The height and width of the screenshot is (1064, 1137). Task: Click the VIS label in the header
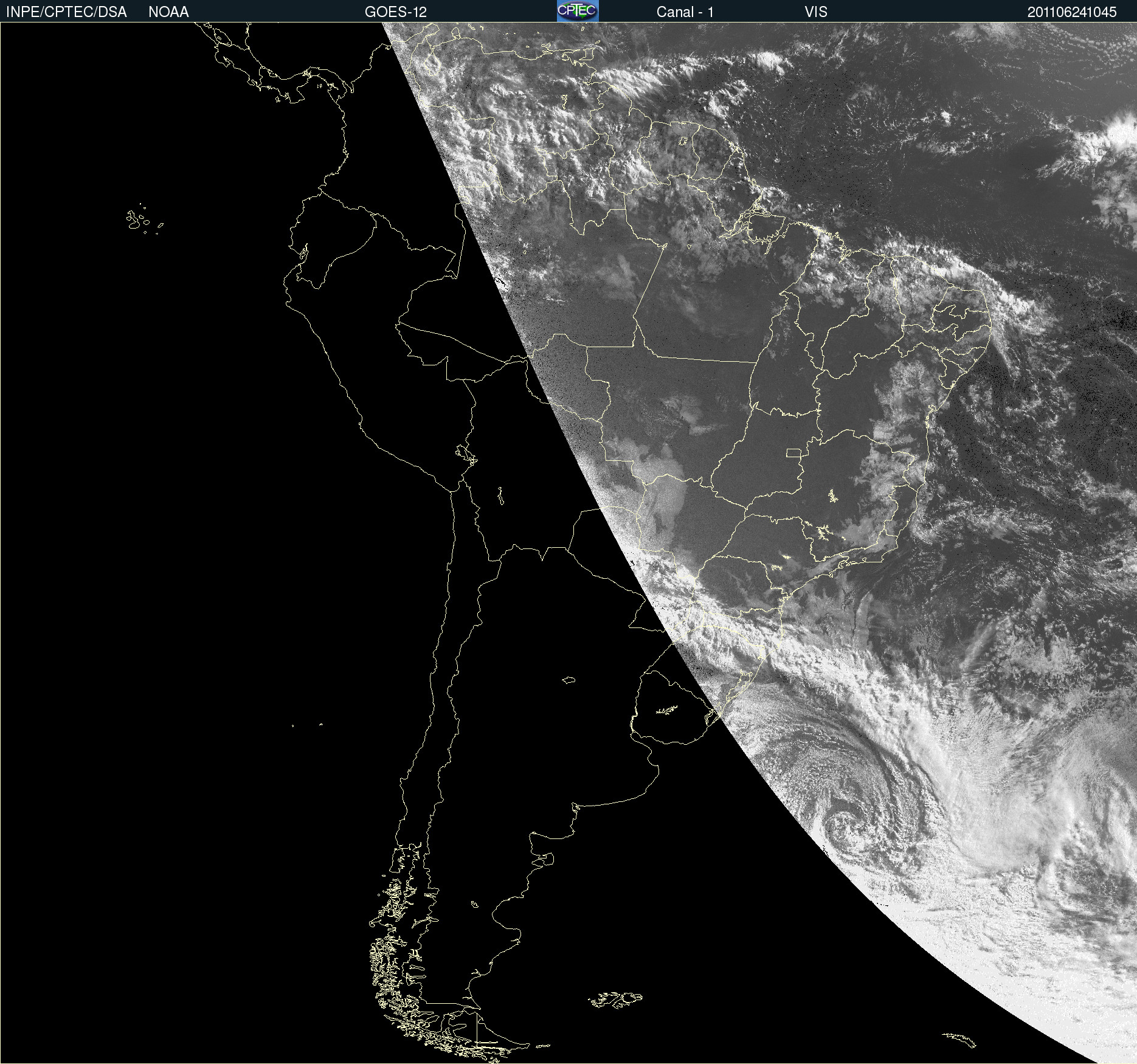(815, 12)
